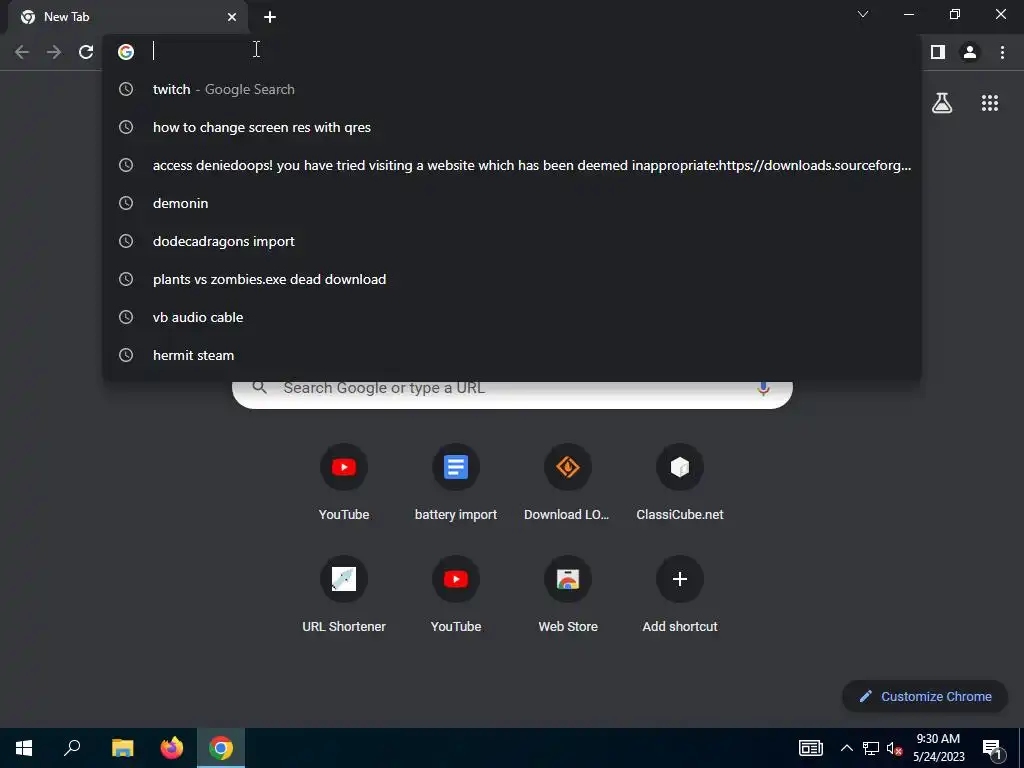Click Customize Chrome button
The image size is (1024, 768).
tap(925, 696)
